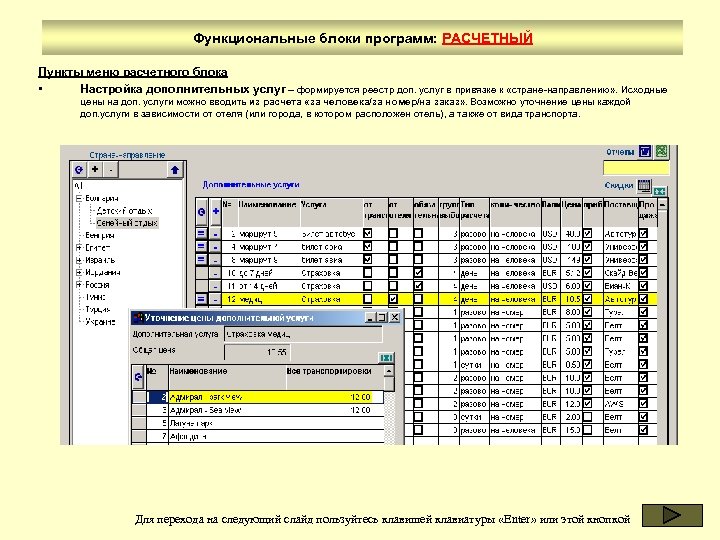Add a new country-direction with plus button
This screenshot has width=720, height=540.
coord(95,170)
